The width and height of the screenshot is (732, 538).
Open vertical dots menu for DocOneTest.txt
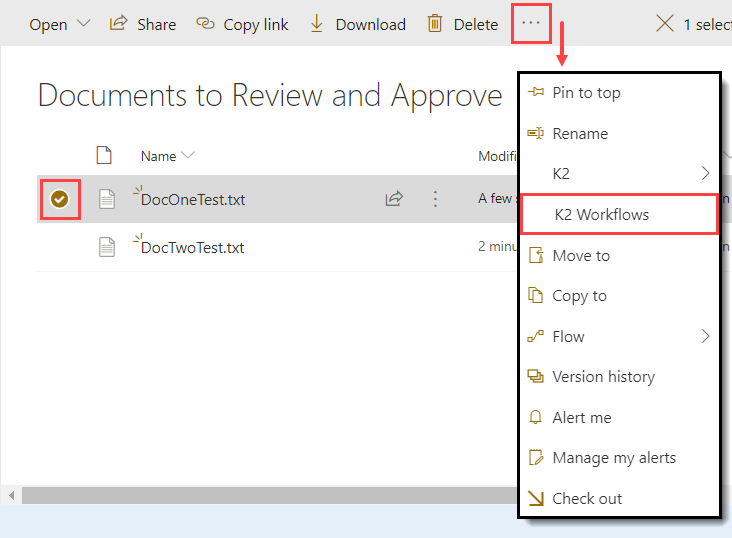click(x=435, y=199)
